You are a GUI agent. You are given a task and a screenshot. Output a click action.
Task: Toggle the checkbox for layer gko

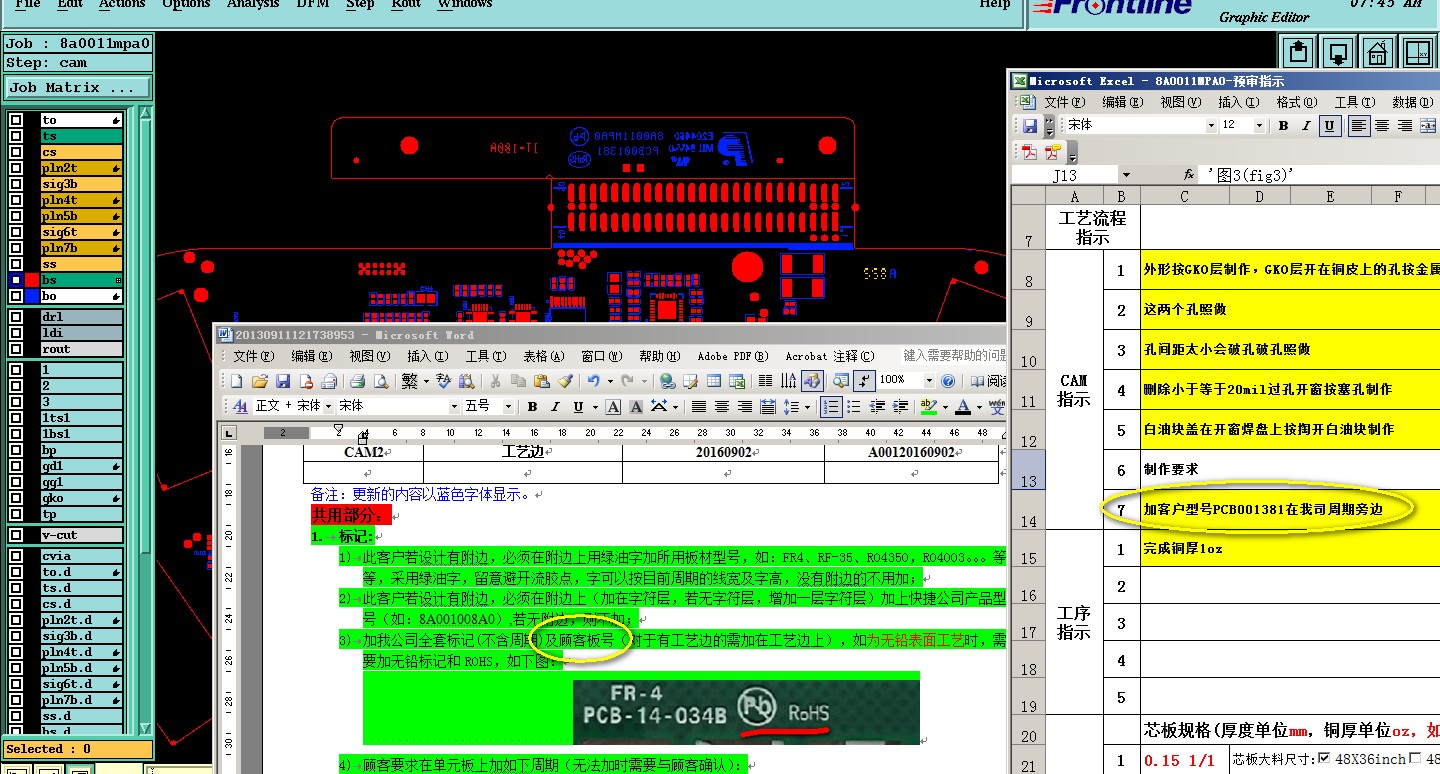tap(16, 498)
